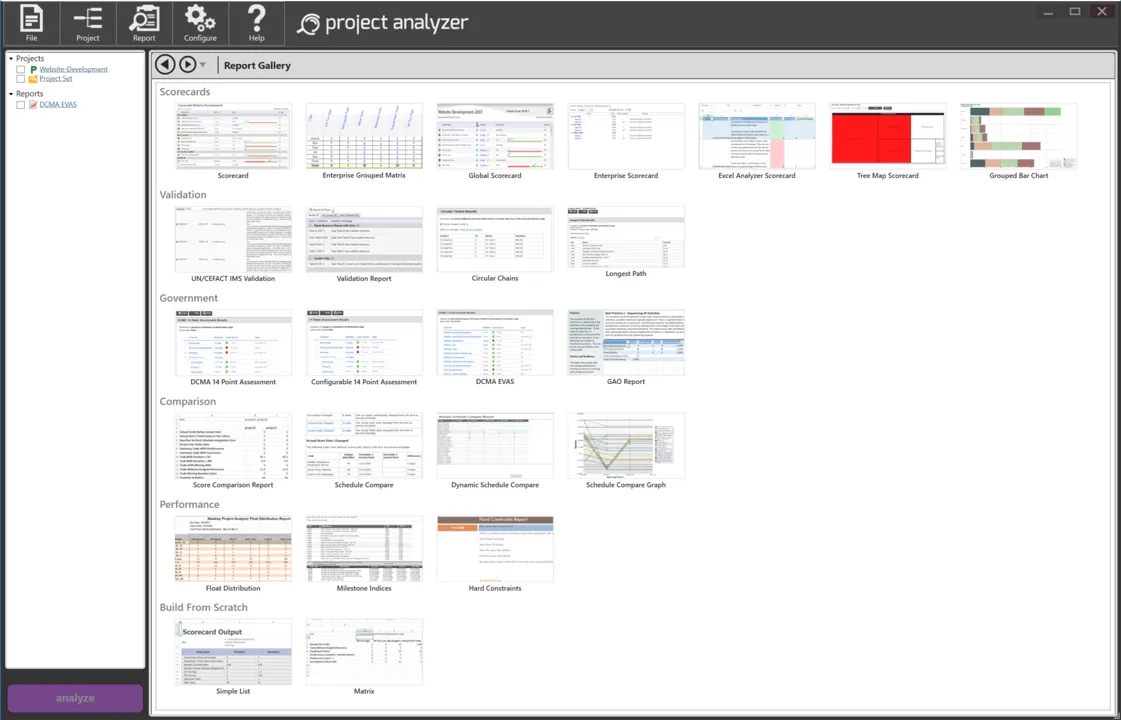Select the Global Scorecard thumbnail
This screenshot has width=1121, height=720.
coord(495,136)
